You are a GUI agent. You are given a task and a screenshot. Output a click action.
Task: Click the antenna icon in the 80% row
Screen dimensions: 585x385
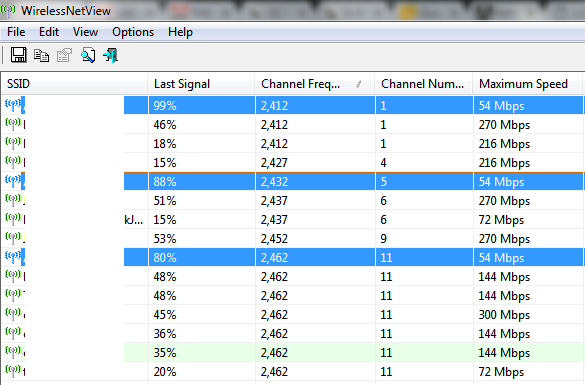[13, 257]
